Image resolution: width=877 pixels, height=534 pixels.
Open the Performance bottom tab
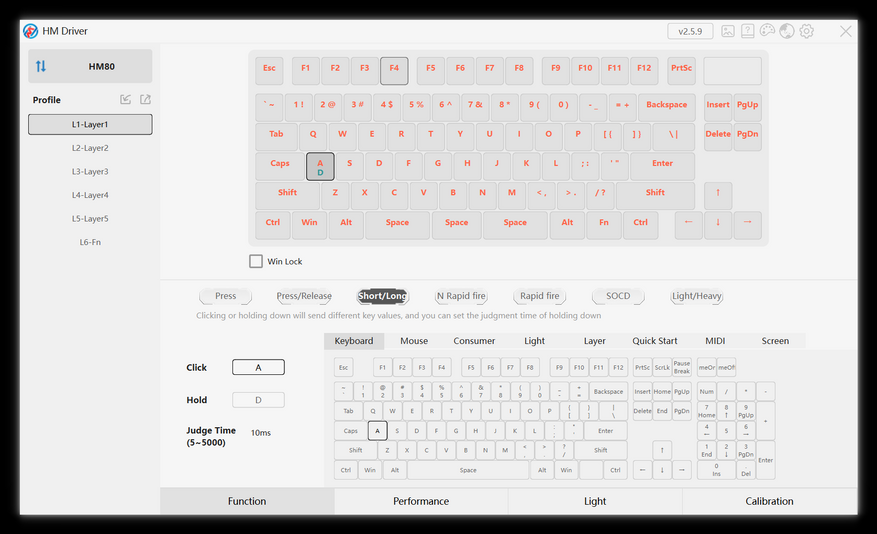tap(421, 501)
